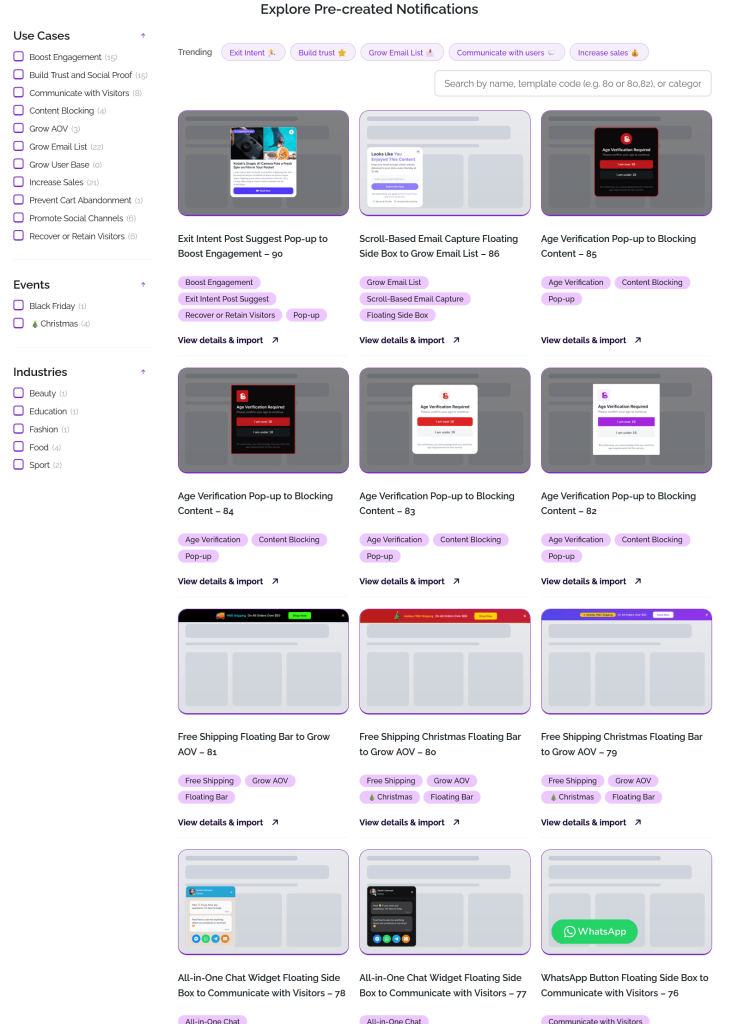Viewport: 738px width, 1024px height.
Task: Select the Increase sales trending chip
Action: (x=609, y=52)
